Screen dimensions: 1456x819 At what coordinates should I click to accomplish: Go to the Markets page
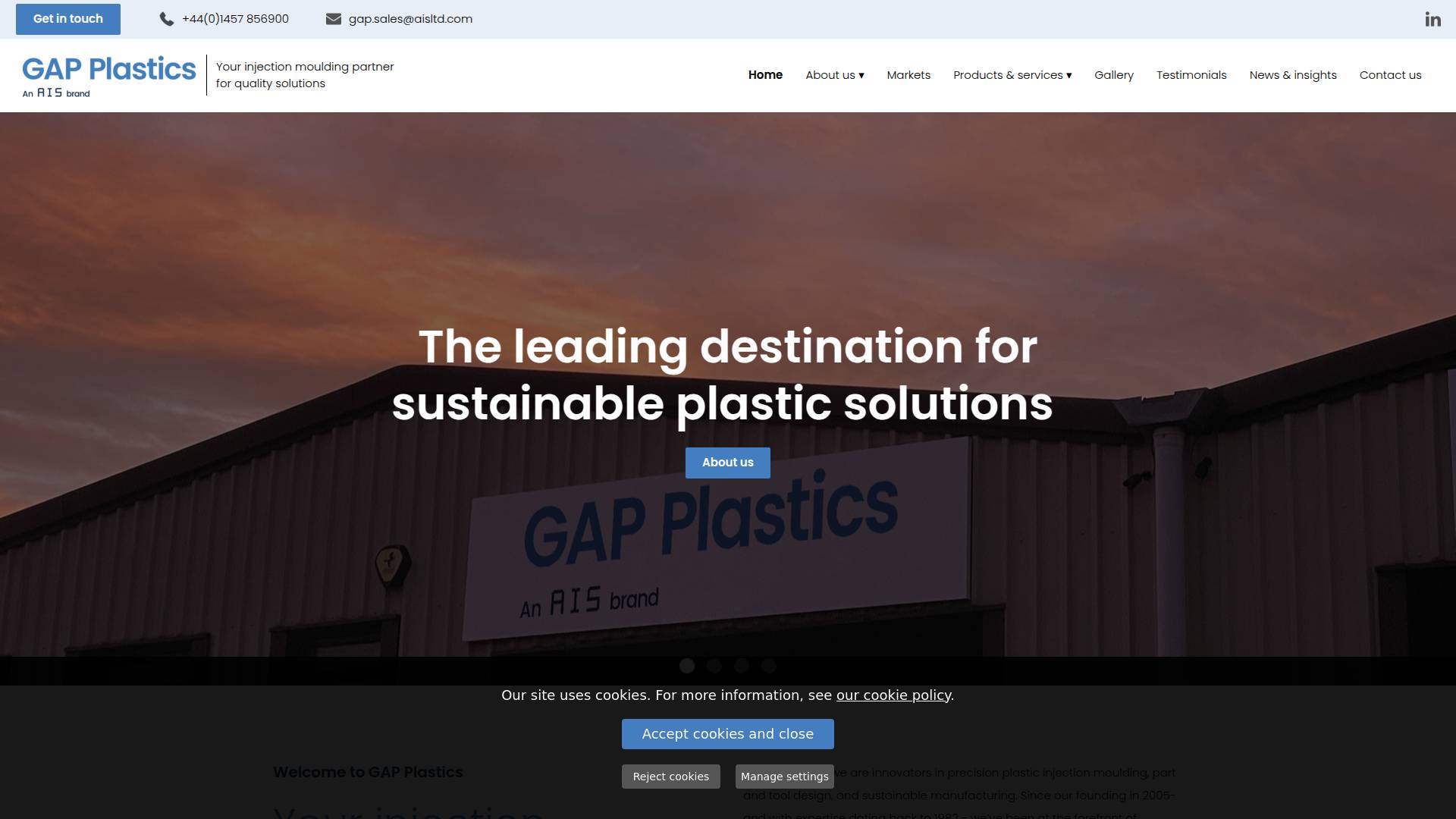pyautogui.click(x=908, y=75)
